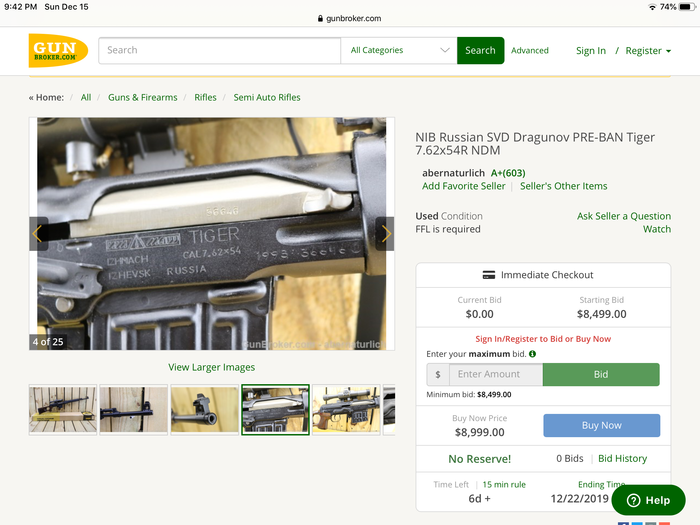Image resolution: width=700 pixels, height=525 pixels.
Task: Focus the Enter Amount bid field
Action: pos(495,374)
